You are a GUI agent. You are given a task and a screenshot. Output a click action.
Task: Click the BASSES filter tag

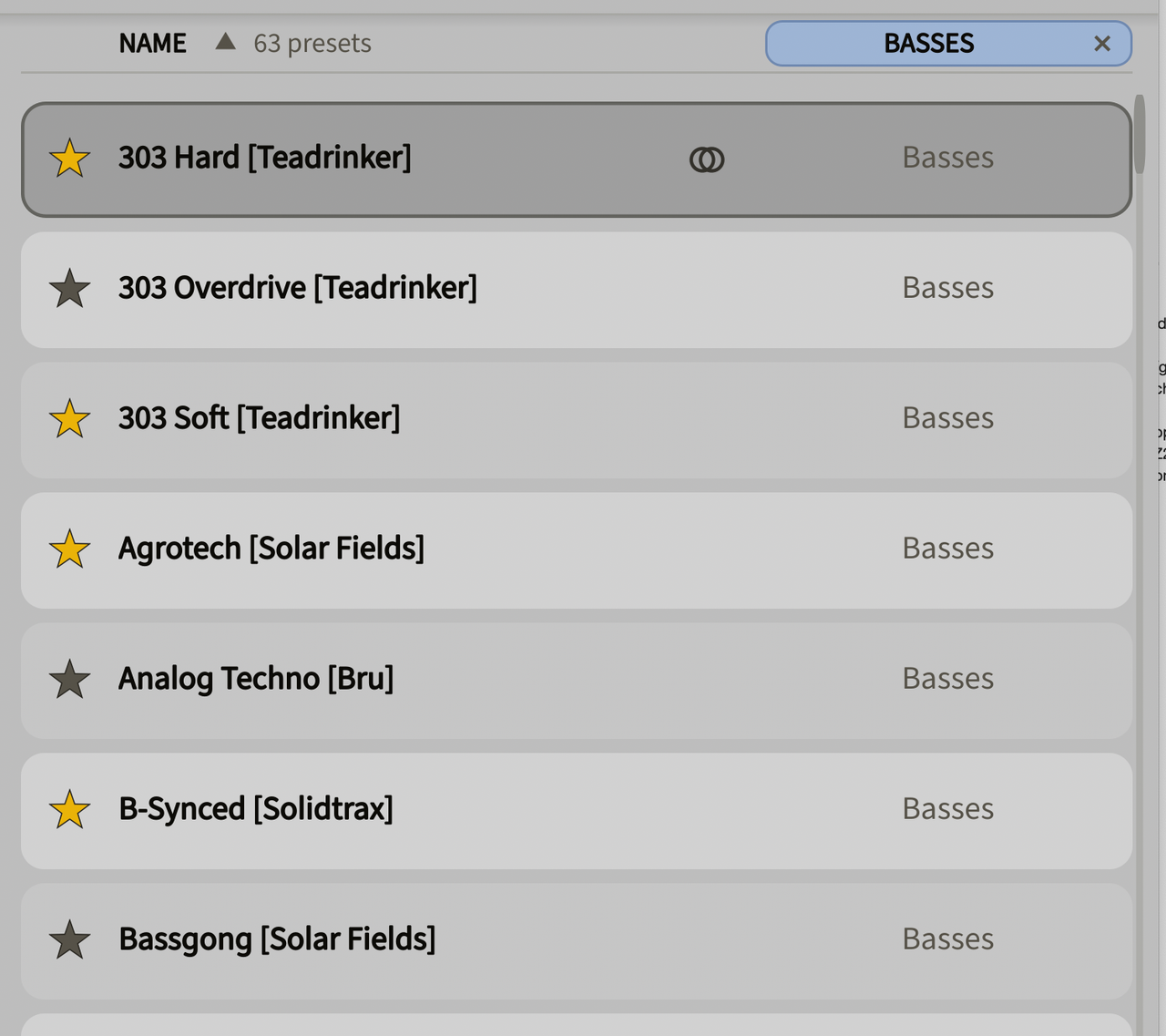(948, 44)
